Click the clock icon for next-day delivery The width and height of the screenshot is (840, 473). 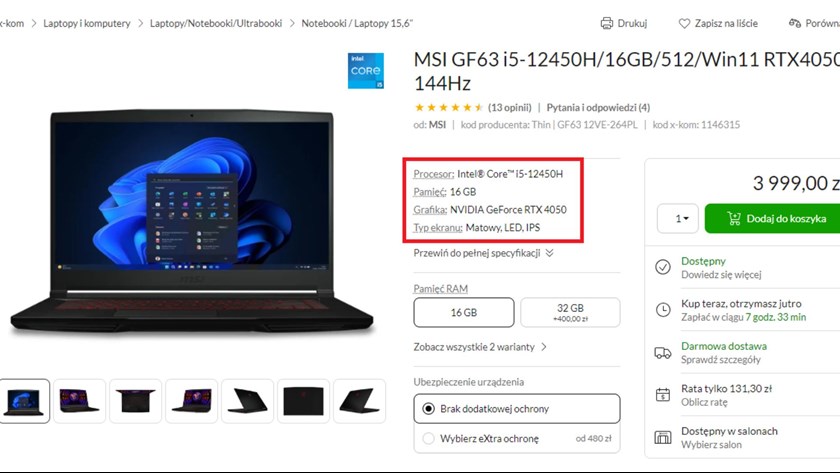click(663, 309)
